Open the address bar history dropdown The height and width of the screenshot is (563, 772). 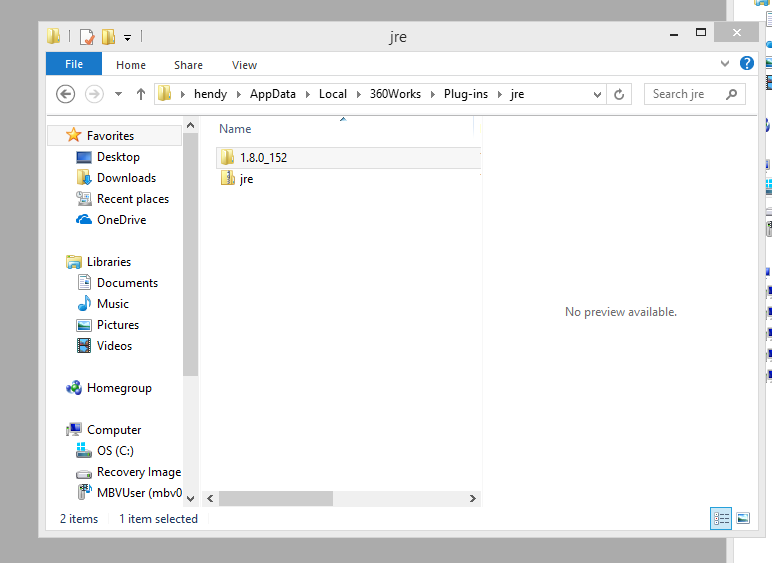(597, 94)
